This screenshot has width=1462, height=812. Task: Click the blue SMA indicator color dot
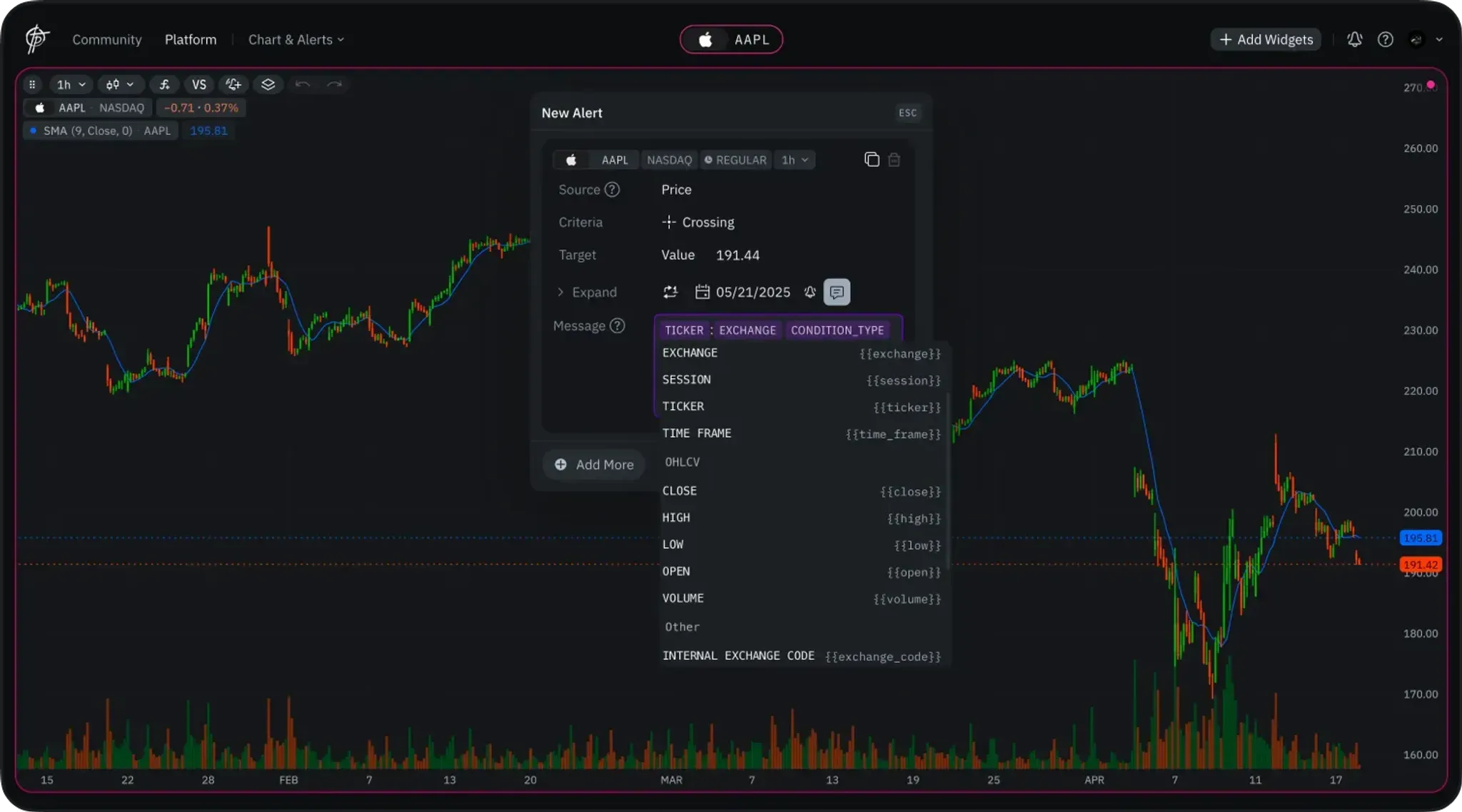[33, 131]
